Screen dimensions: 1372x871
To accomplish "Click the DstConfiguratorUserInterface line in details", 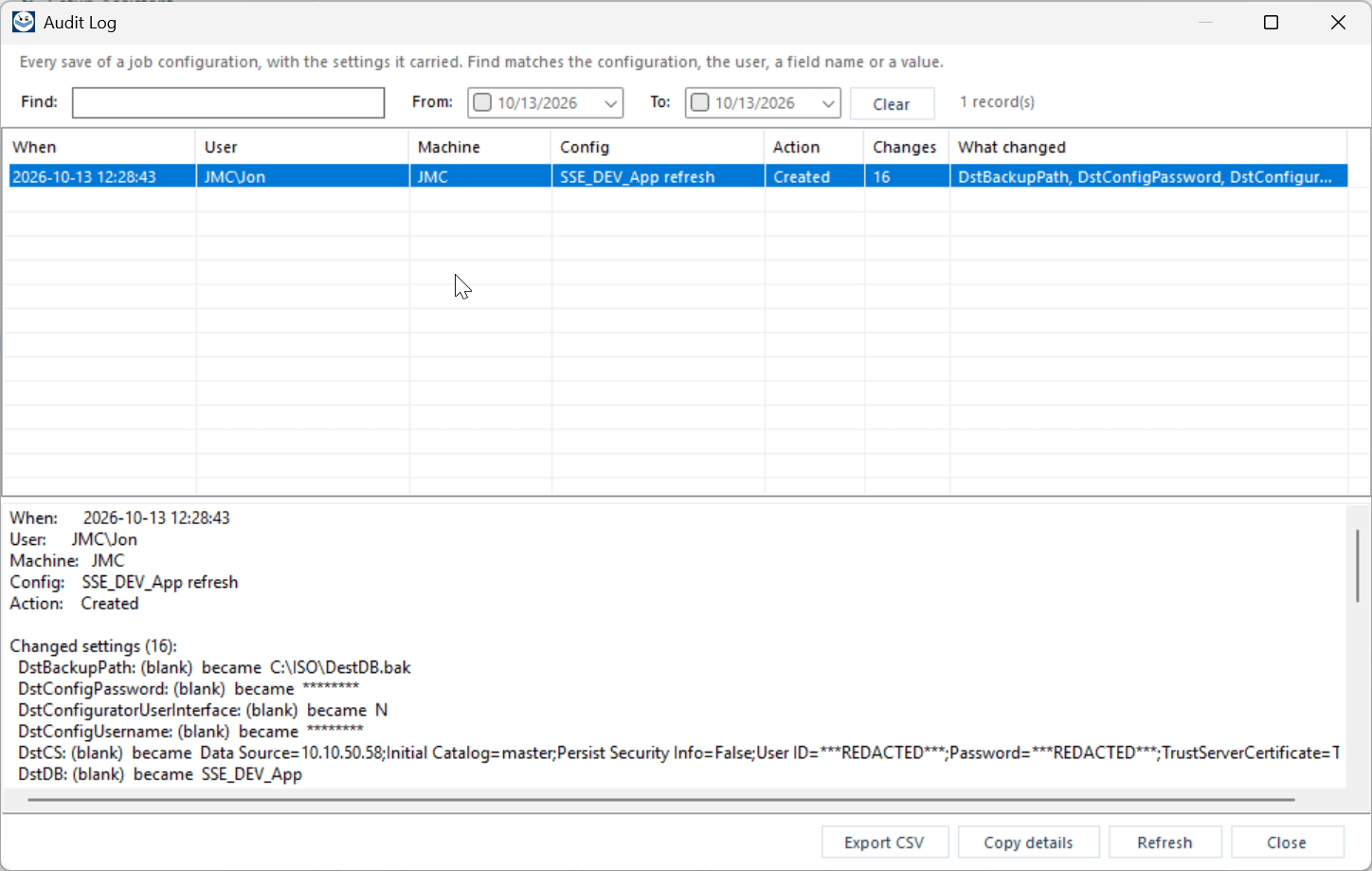I will pos(203,710).
